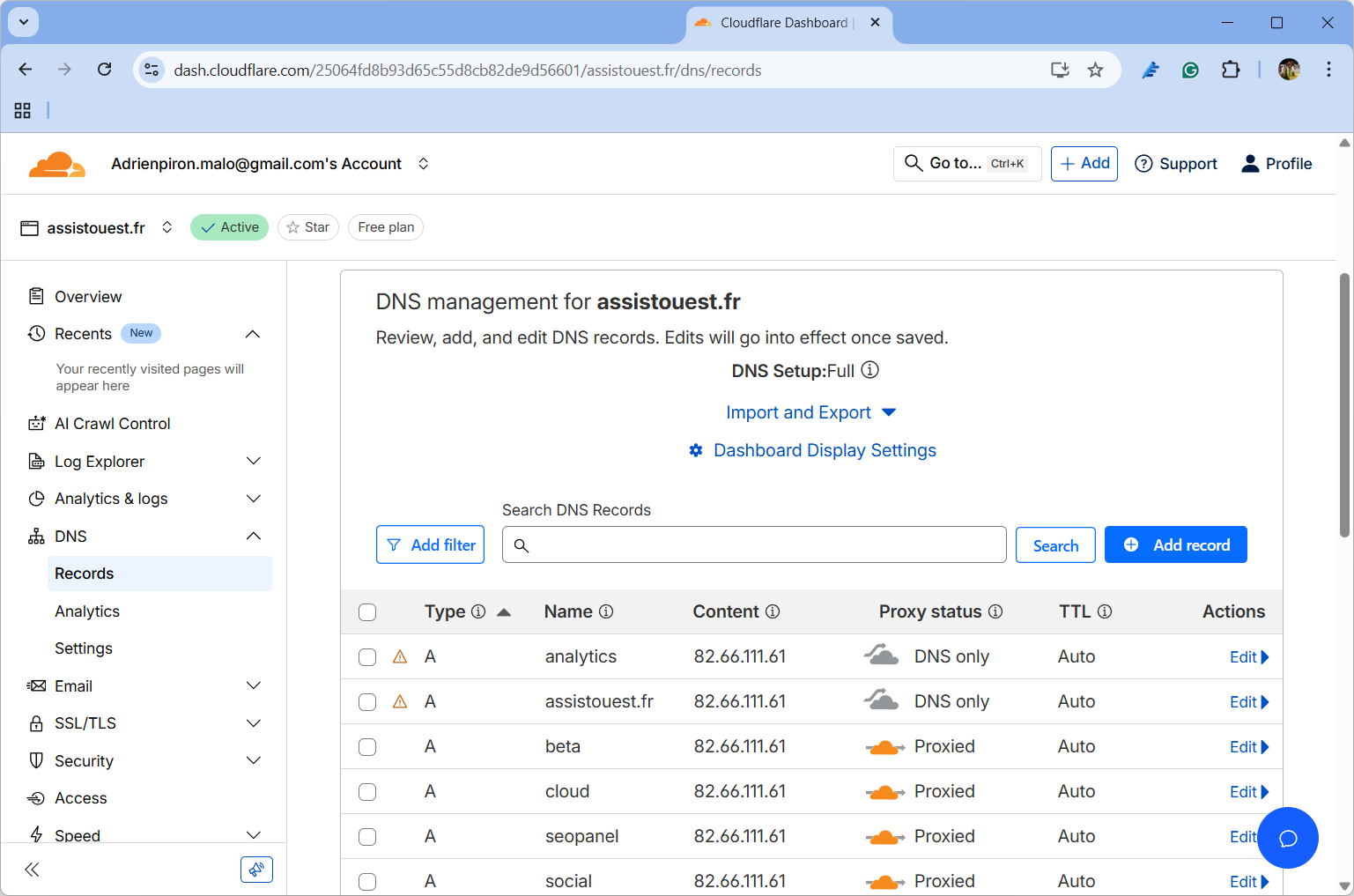This screenshot has height=896, width=1354.
Task: Click the info icon beside DNS Setup
Action: click(x=869, y=370)
